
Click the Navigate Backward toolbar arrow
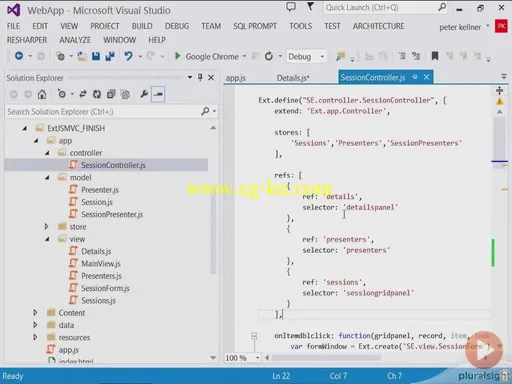[x=19, y=56]
